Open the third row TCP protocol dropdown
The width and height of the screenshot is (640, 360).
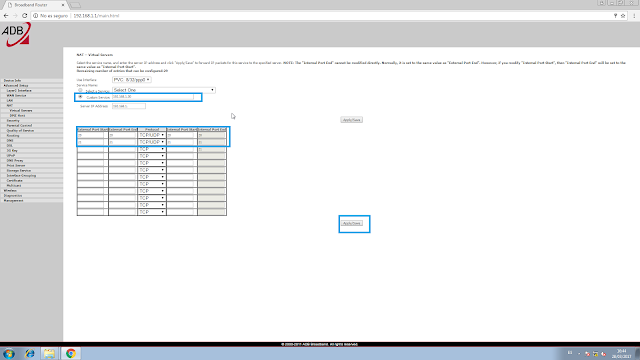(152, 149)
